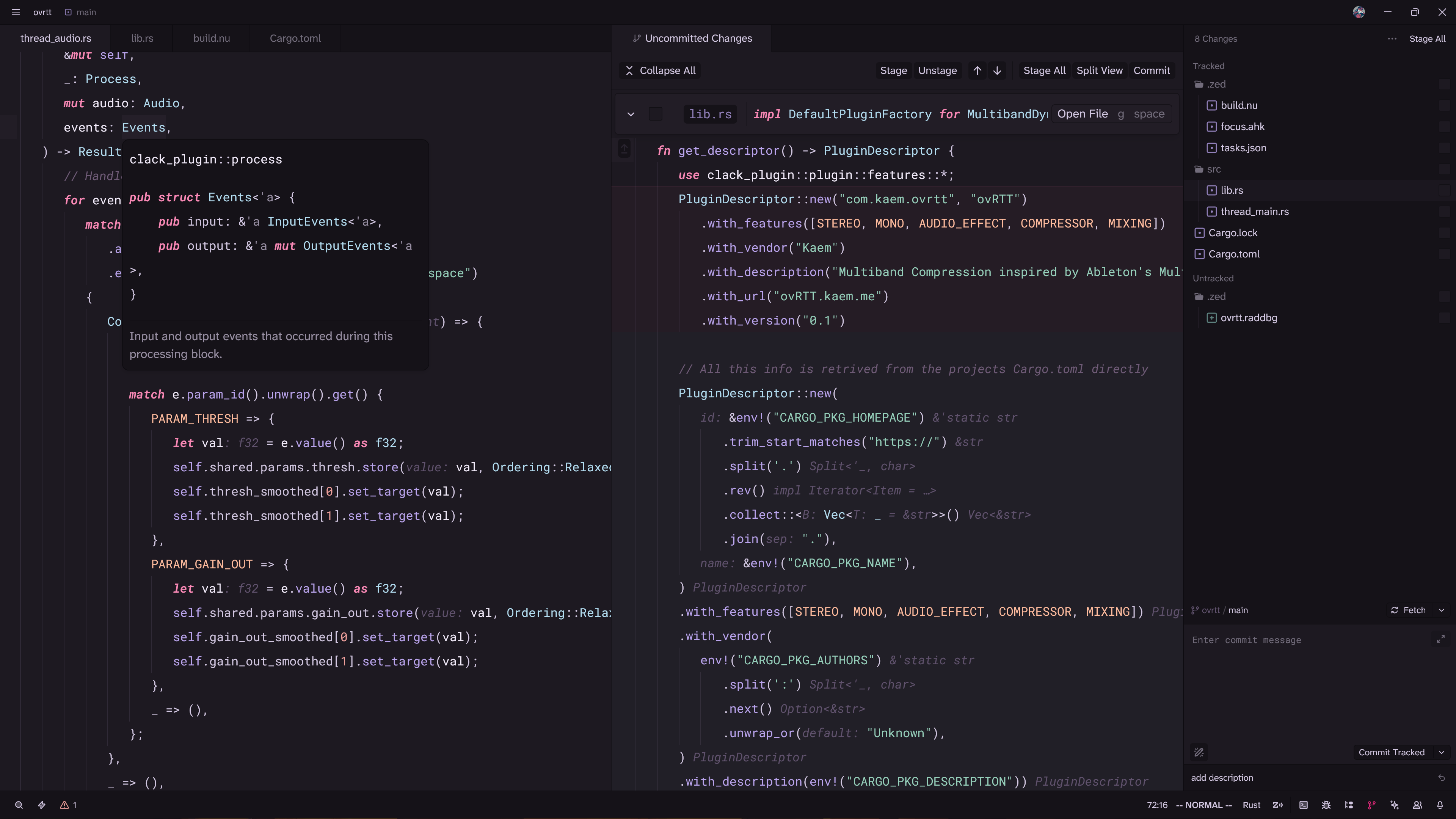Toggle staging checkbox for lib.rs diff header
This screenshot has height=819, width=1456.
[x=656, y=114]
